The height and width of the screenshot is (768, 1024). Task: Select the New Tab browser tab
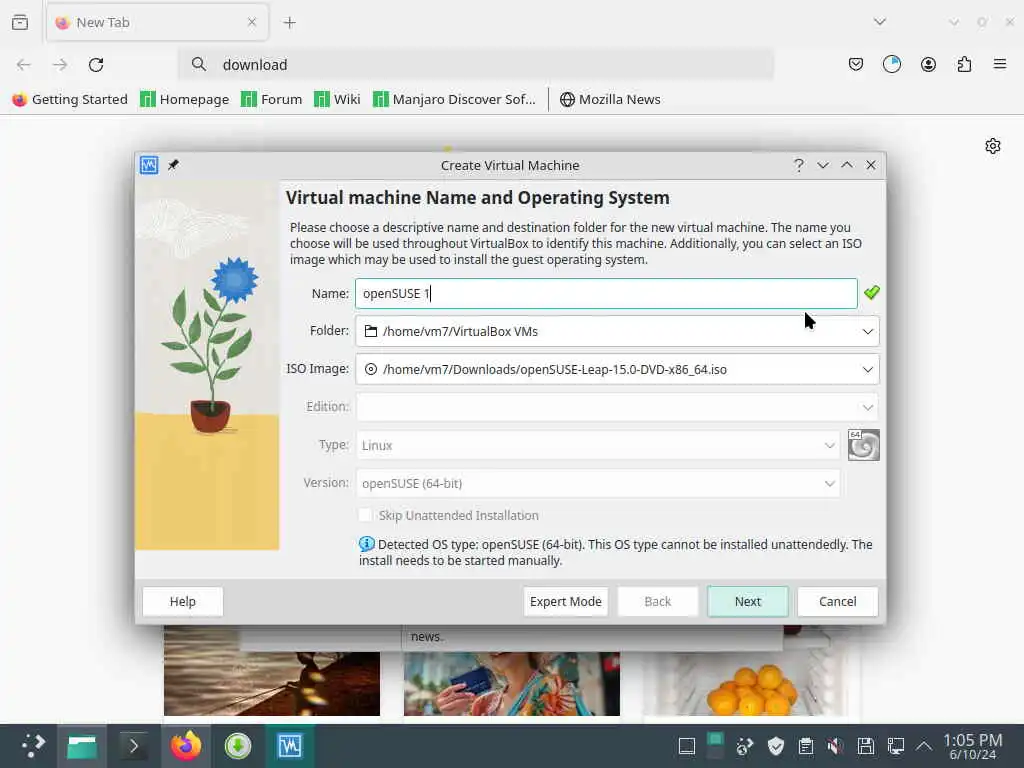157,23
